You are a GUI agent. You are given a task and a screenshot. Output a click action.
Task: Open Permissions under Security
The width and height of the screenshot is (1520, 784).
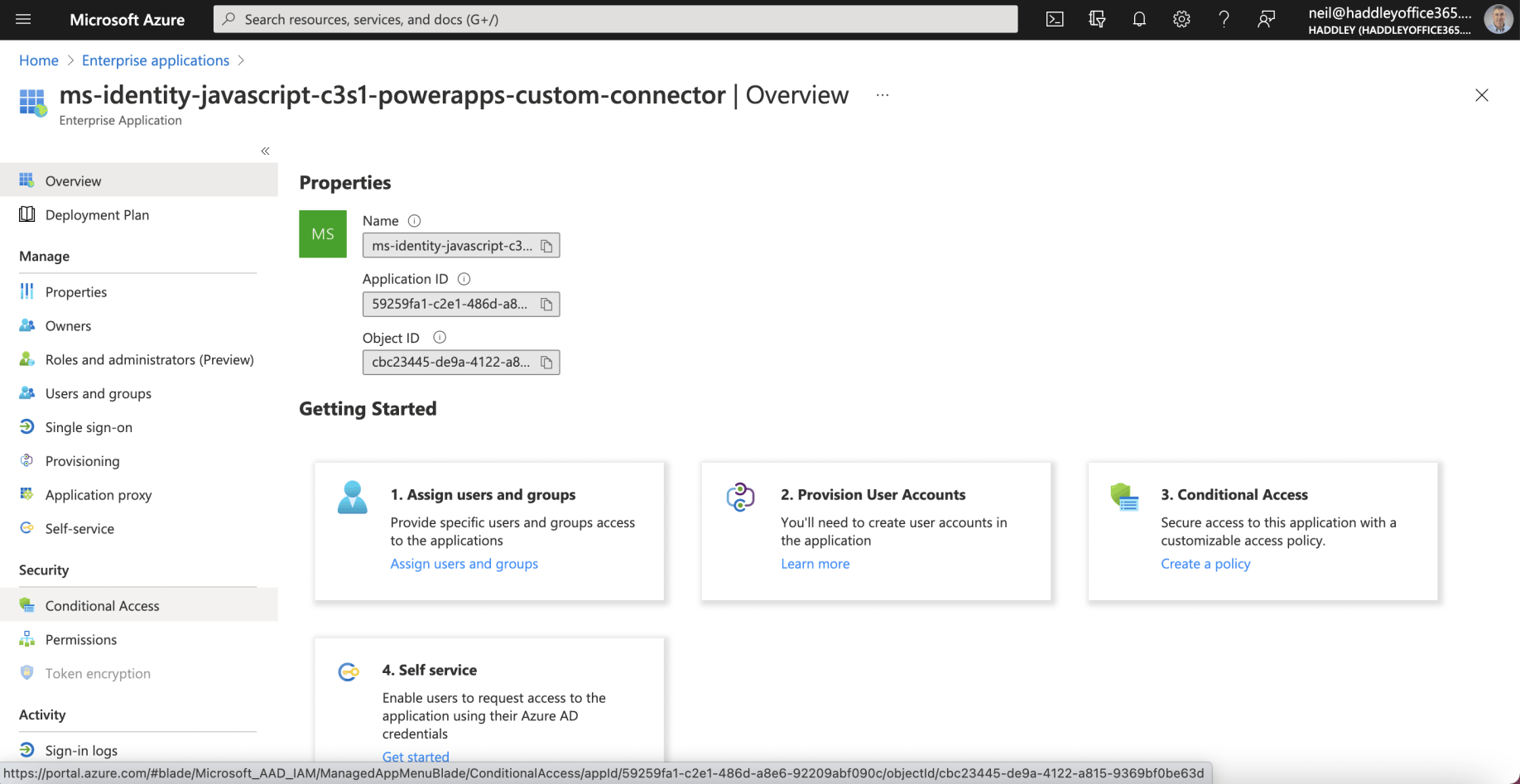[80, 639]
